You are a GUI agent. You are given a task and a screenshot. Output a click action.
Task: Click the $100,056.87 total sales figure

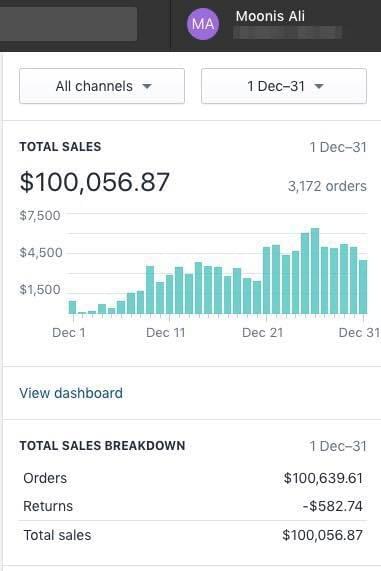[x=95, y=182]
